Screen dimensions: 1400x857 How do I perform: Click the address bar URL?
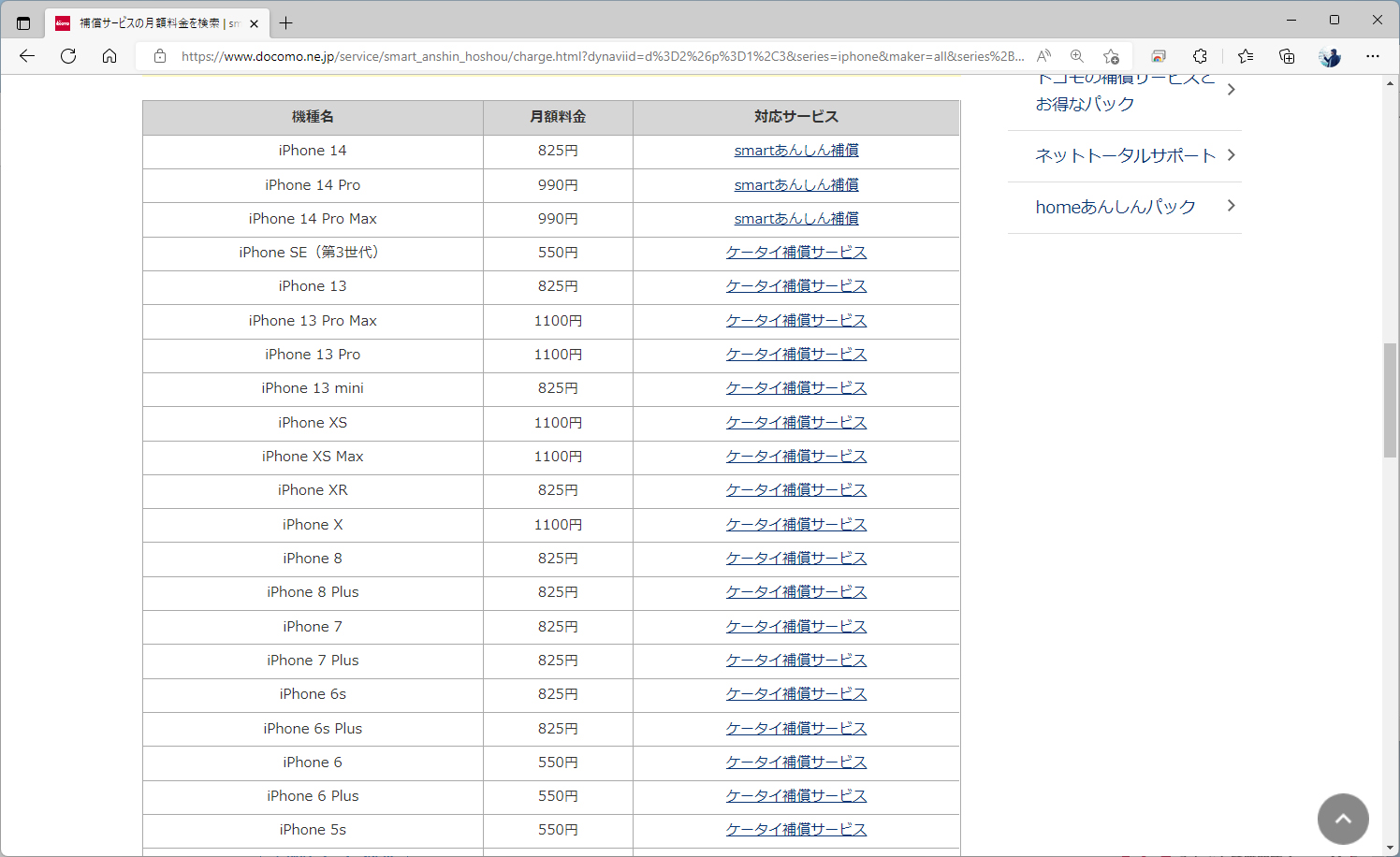[x=602, y=56]
